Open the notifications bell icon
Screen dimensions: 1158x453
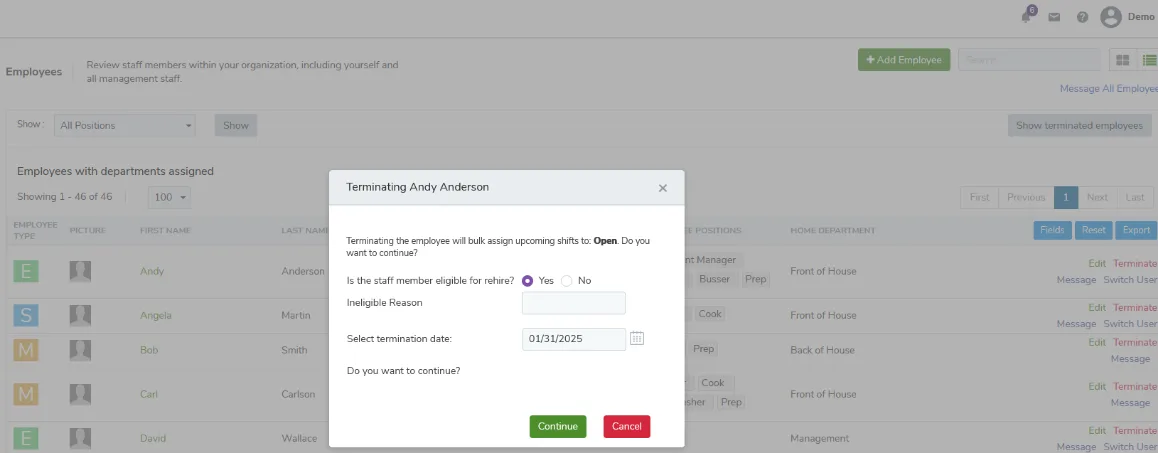(1027, 16)
